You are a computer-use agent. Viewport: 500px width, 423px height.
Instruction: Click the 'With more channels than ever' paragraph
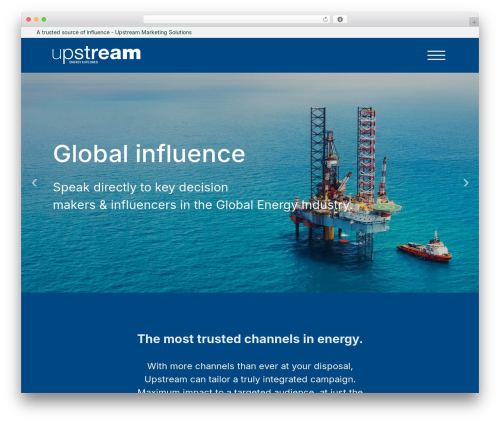point(250,379)
